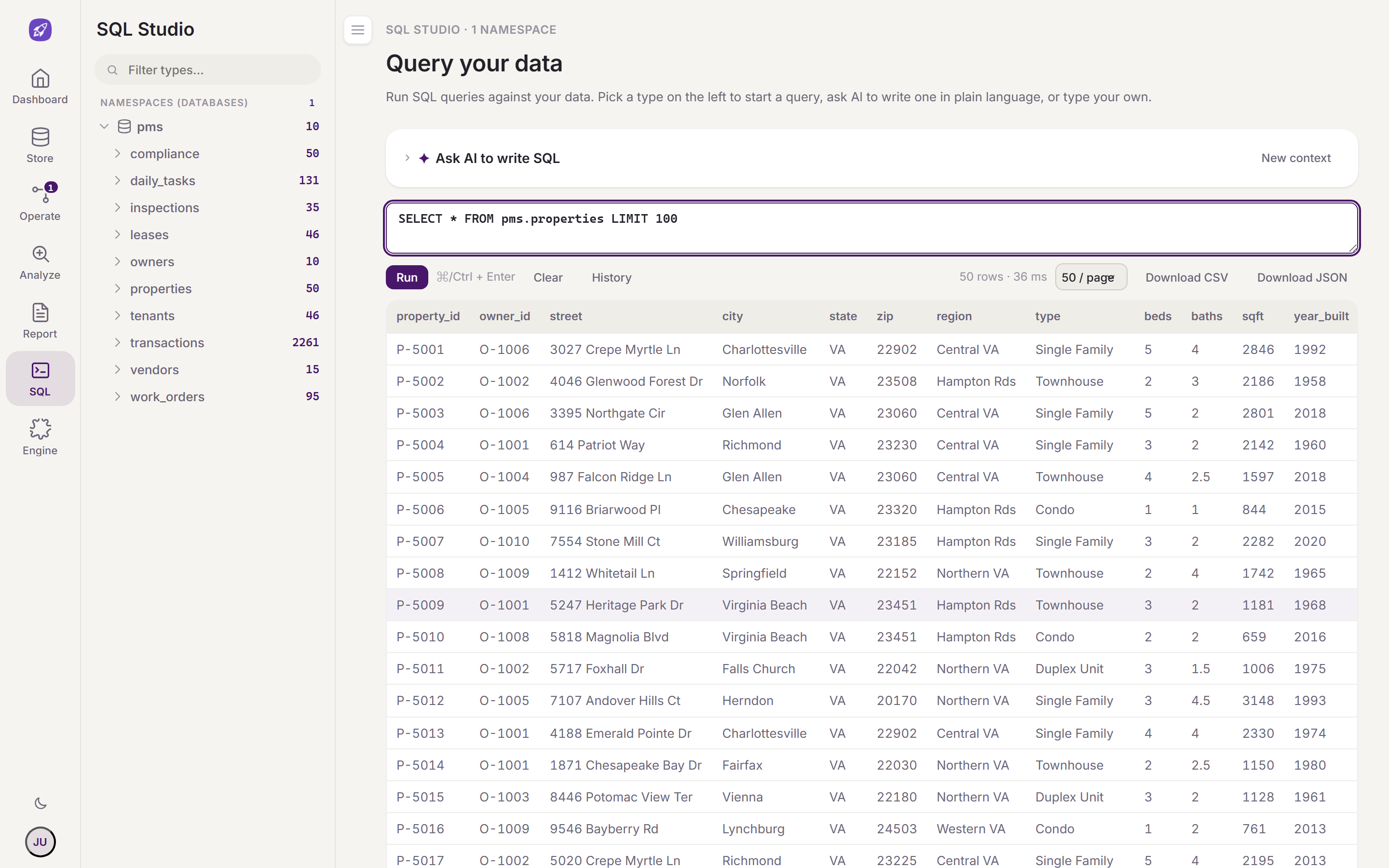This screenshot has width=1389, height=868.
Task: Click into the SQL query editor
Action: [x=872, y=228]
